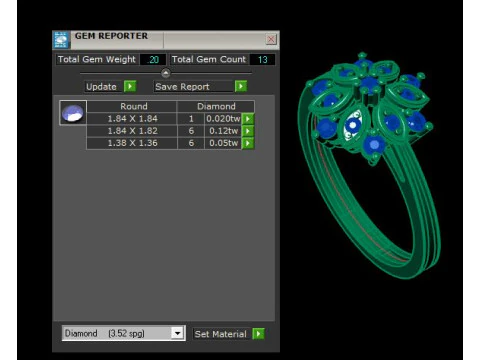The height and width of the screenshot is (360, 480).
Task: Click the Total Gem Weight label
Action: [x=97, y=59]
